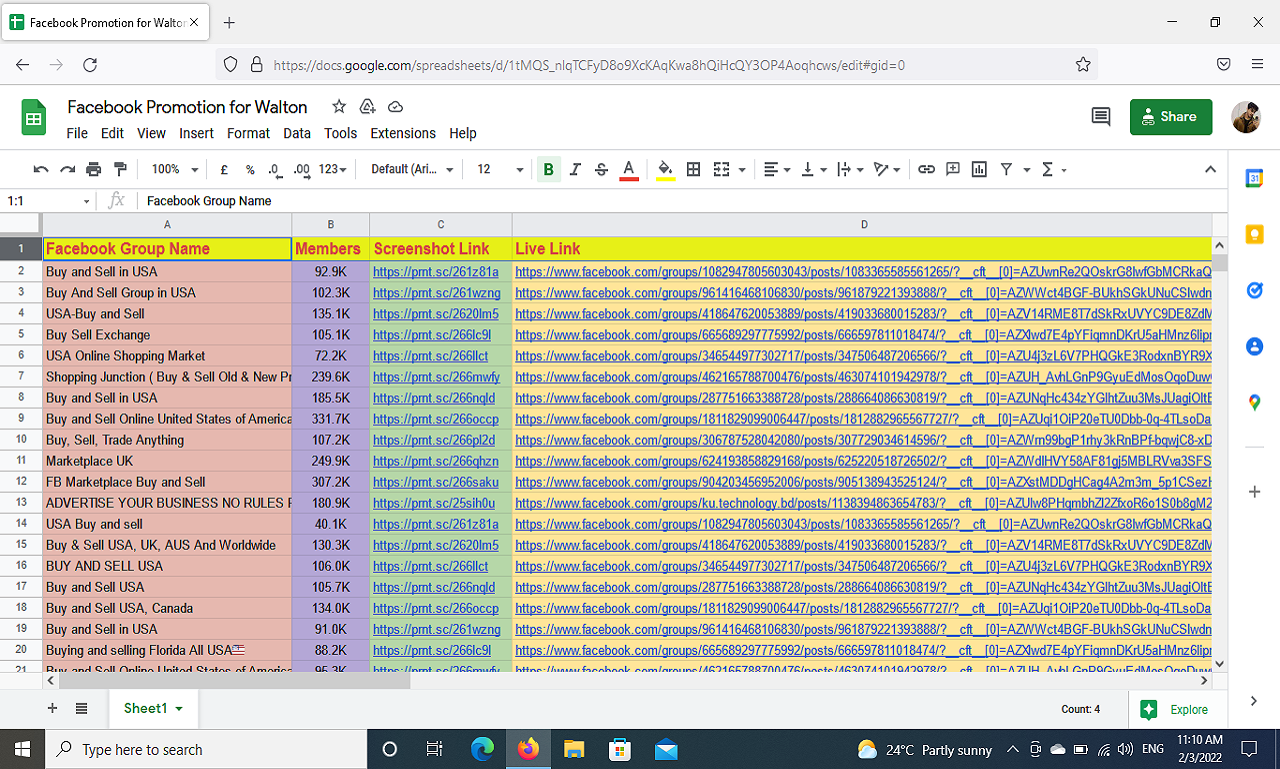Open Google Calendar in the side panel
The width and height of the screenshot is (1280, 769).
pyautogui.click(x=1255, y=178)
